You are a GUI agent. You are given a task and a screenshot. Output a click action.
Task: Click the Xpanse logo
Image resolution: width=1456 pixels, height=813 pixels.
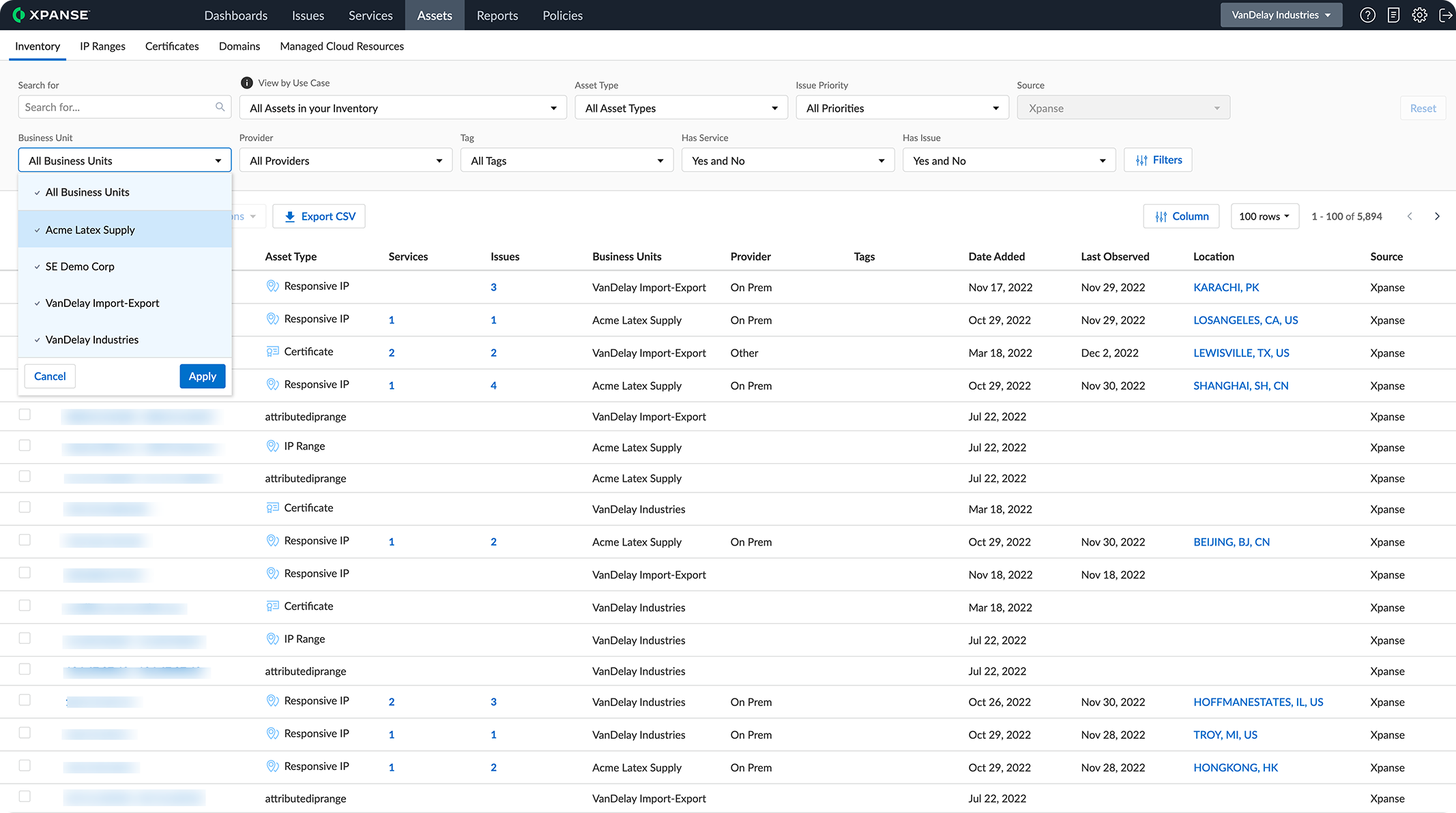51,15
